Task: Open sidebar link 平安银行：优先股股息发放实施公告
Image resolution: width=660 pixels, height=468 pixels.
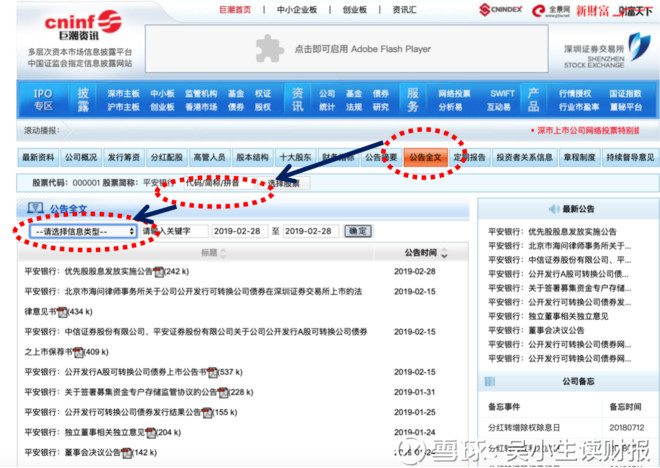Action: [x=552, y=231]
